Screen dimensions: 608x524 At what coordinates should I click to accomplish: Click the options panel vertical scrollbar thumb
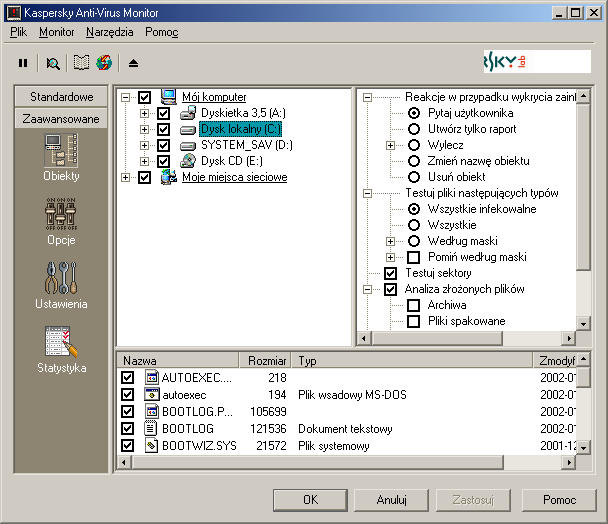[583, 187]
